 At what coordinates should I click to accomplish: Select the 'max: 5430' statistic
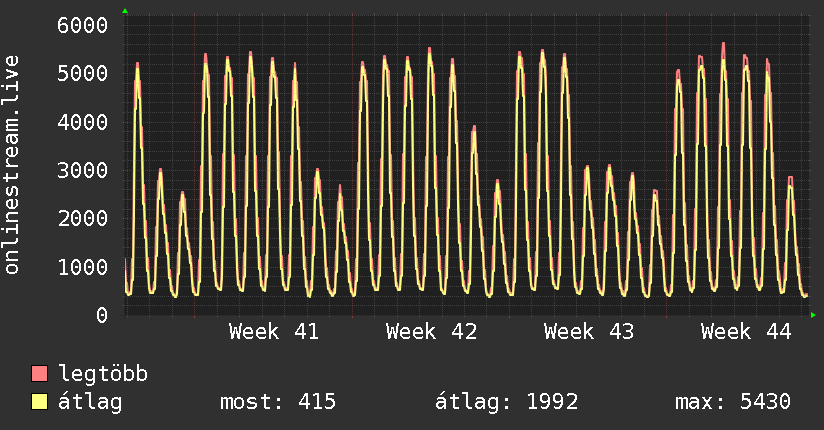pyautogui.click(x=733, y=402)
